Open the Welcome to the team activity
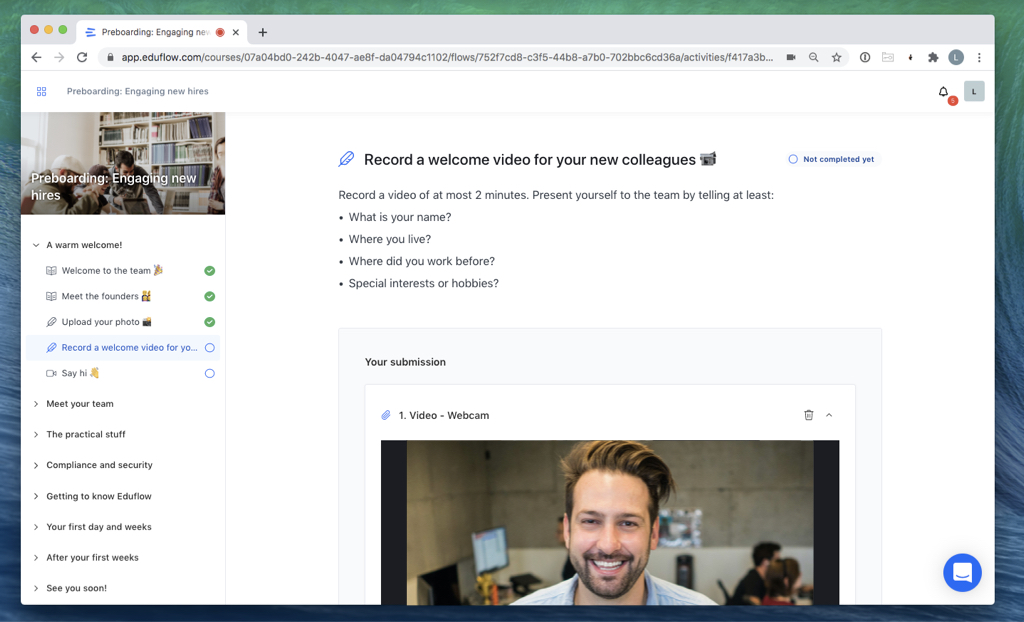1024x622 pixels. click(x=106, y=271)
